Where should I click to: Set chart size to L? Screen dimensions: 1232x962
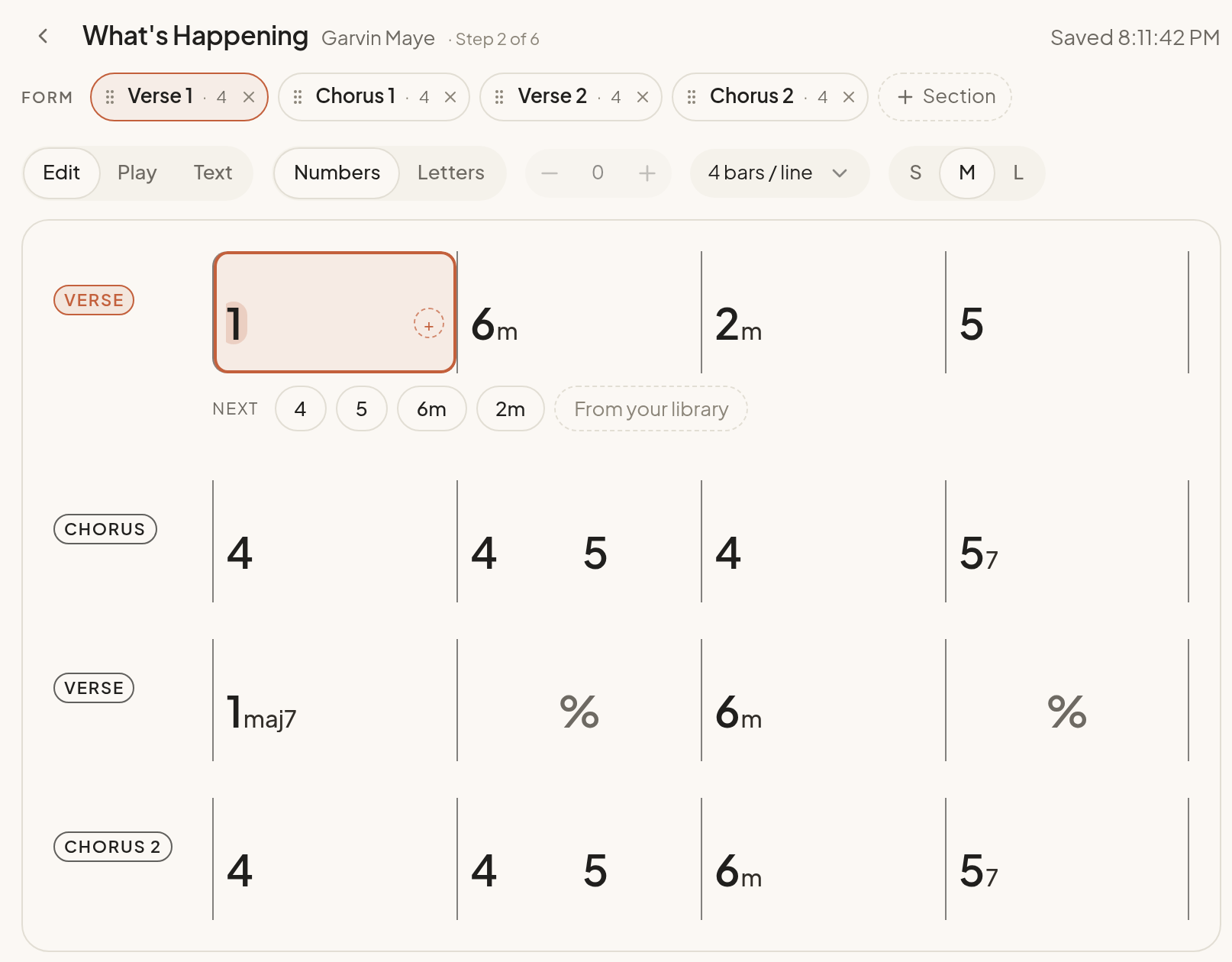pos(1018,173)
